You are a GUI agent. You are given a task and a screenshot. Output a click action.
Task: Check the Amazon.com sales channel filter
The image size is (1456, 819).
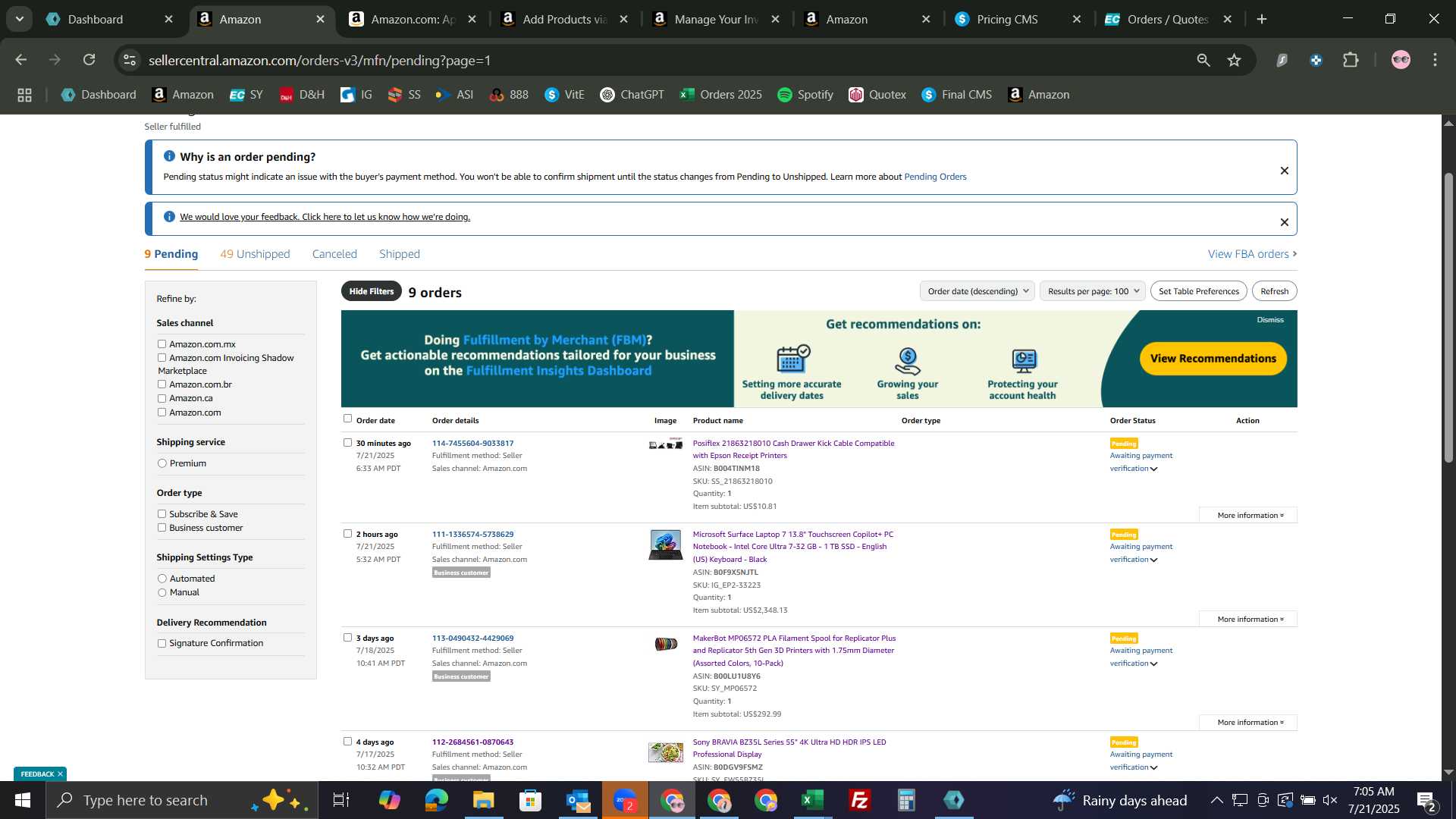pos(162,413)
